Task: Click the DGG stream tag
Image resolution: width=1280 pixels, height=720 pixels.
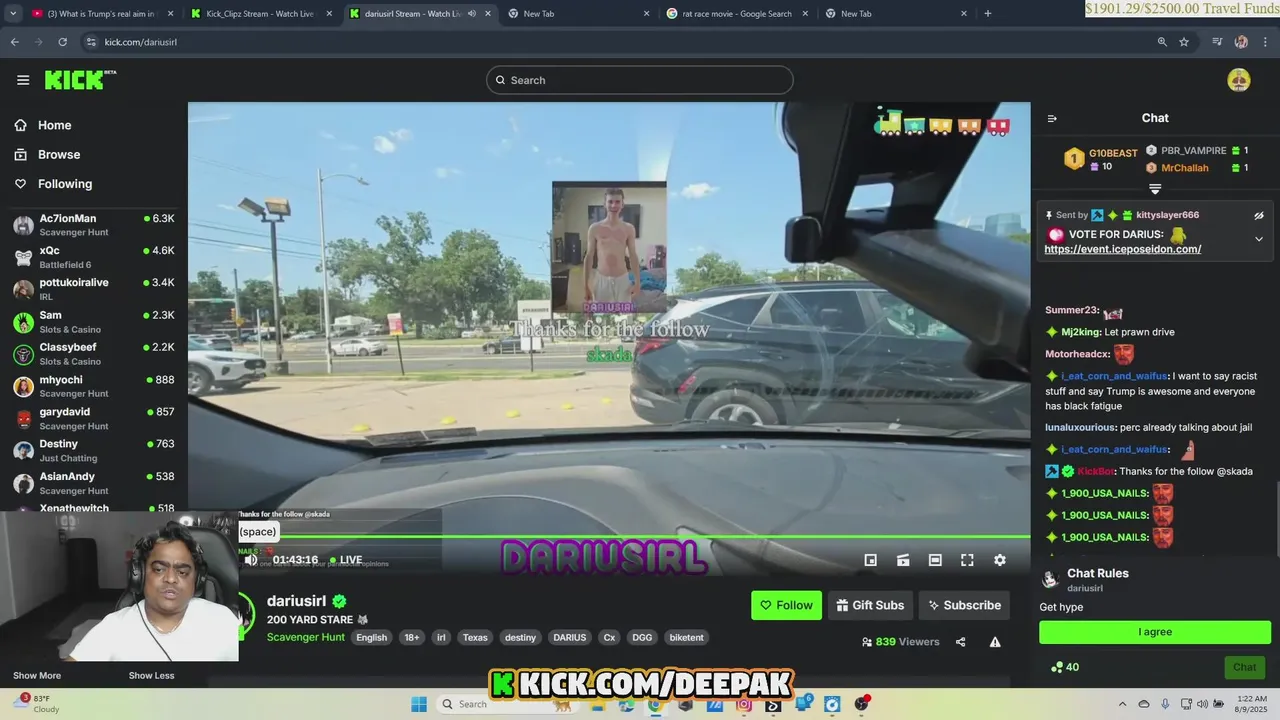Action: point(642,637)
